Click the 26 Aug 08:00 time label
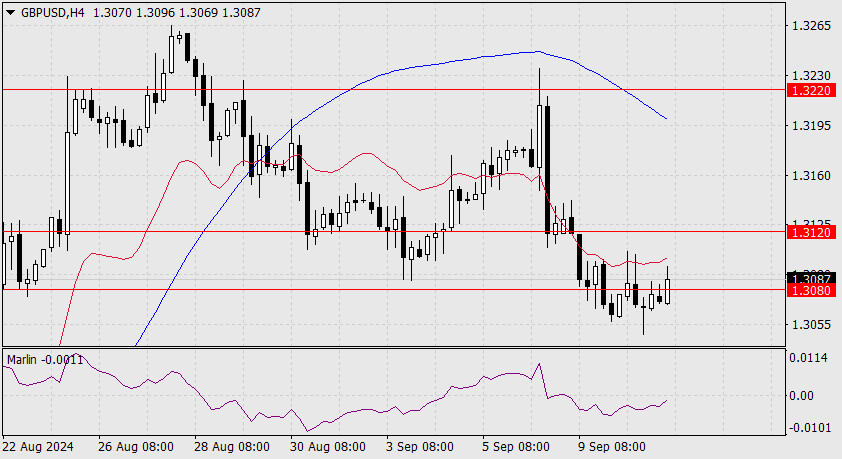The width and height of the screenshot is (842, 459). click(x=136, y=447)
